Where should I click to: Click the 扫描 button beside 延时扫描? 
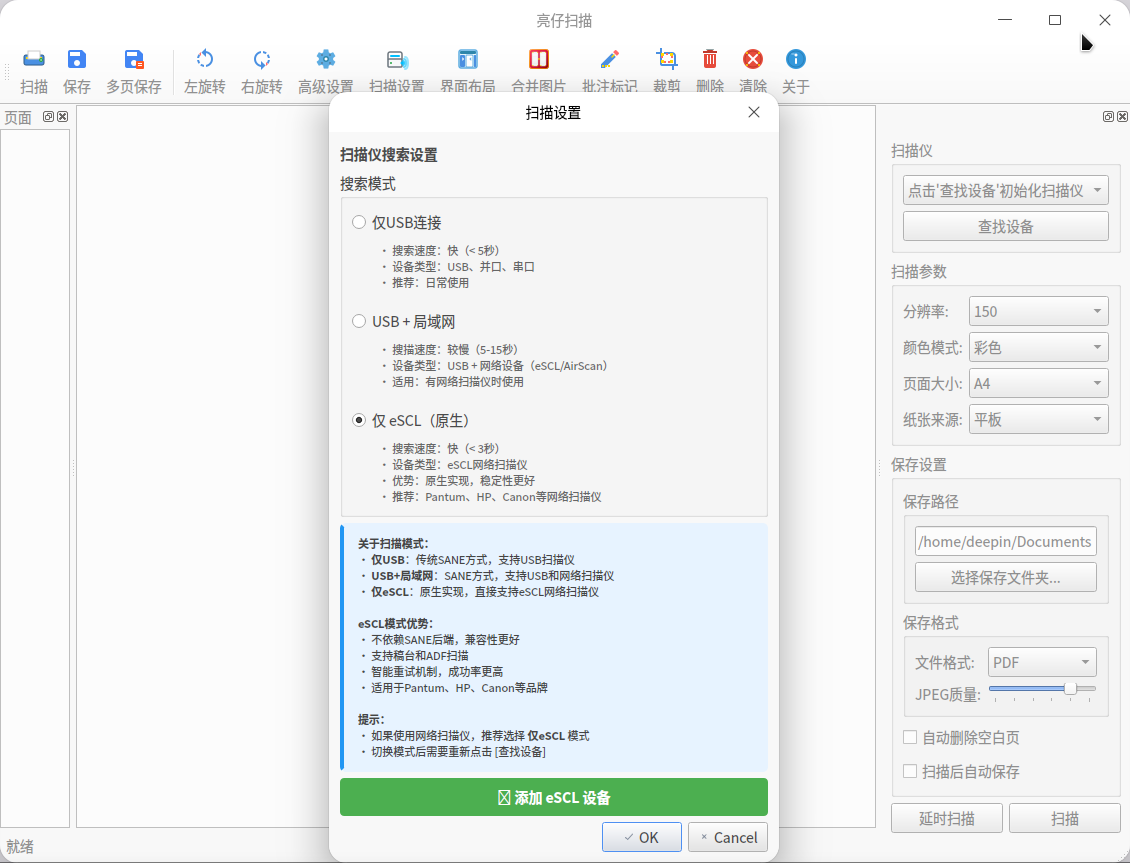(1064, 818)
